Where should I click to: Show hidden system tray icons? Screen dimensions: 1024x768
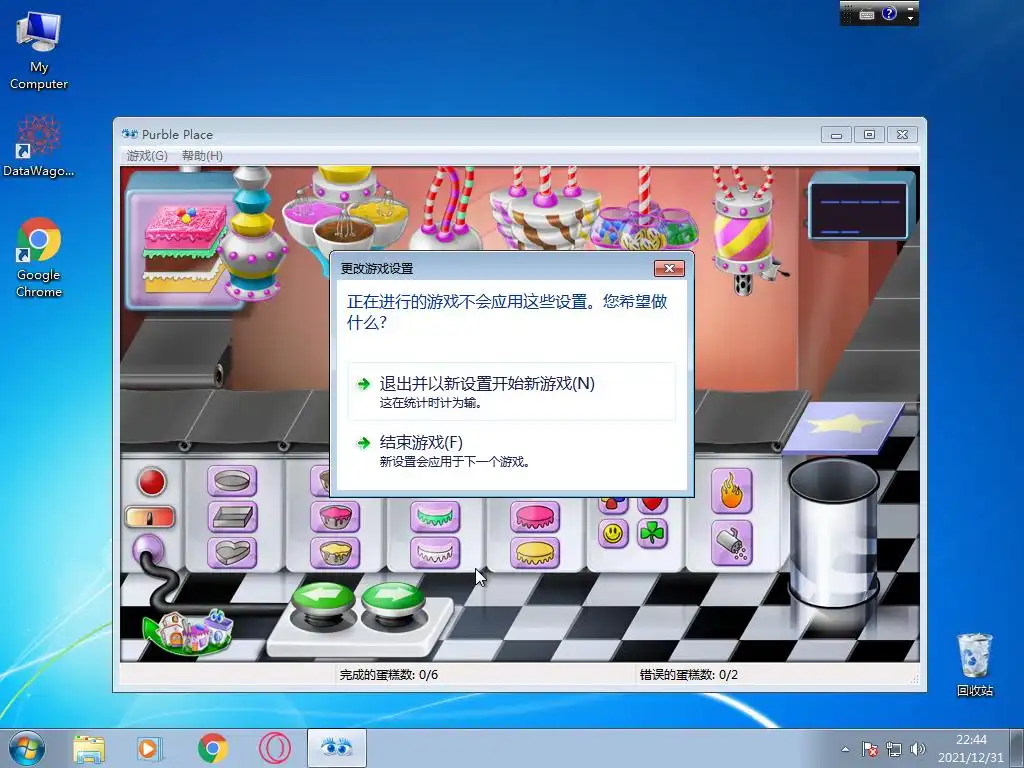tap(845, 750)
